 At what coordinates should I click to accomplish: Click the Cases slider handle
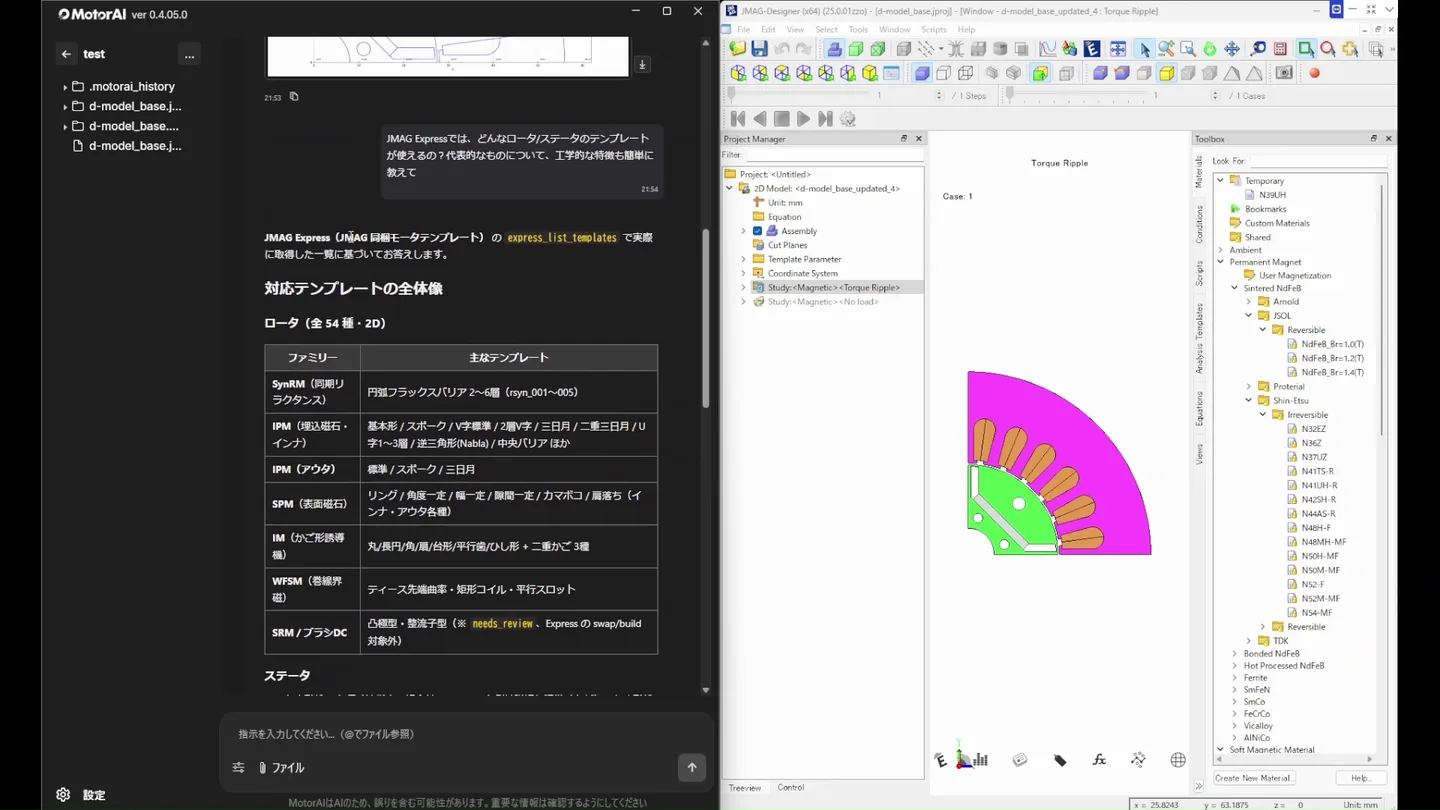coord(1010,95)
